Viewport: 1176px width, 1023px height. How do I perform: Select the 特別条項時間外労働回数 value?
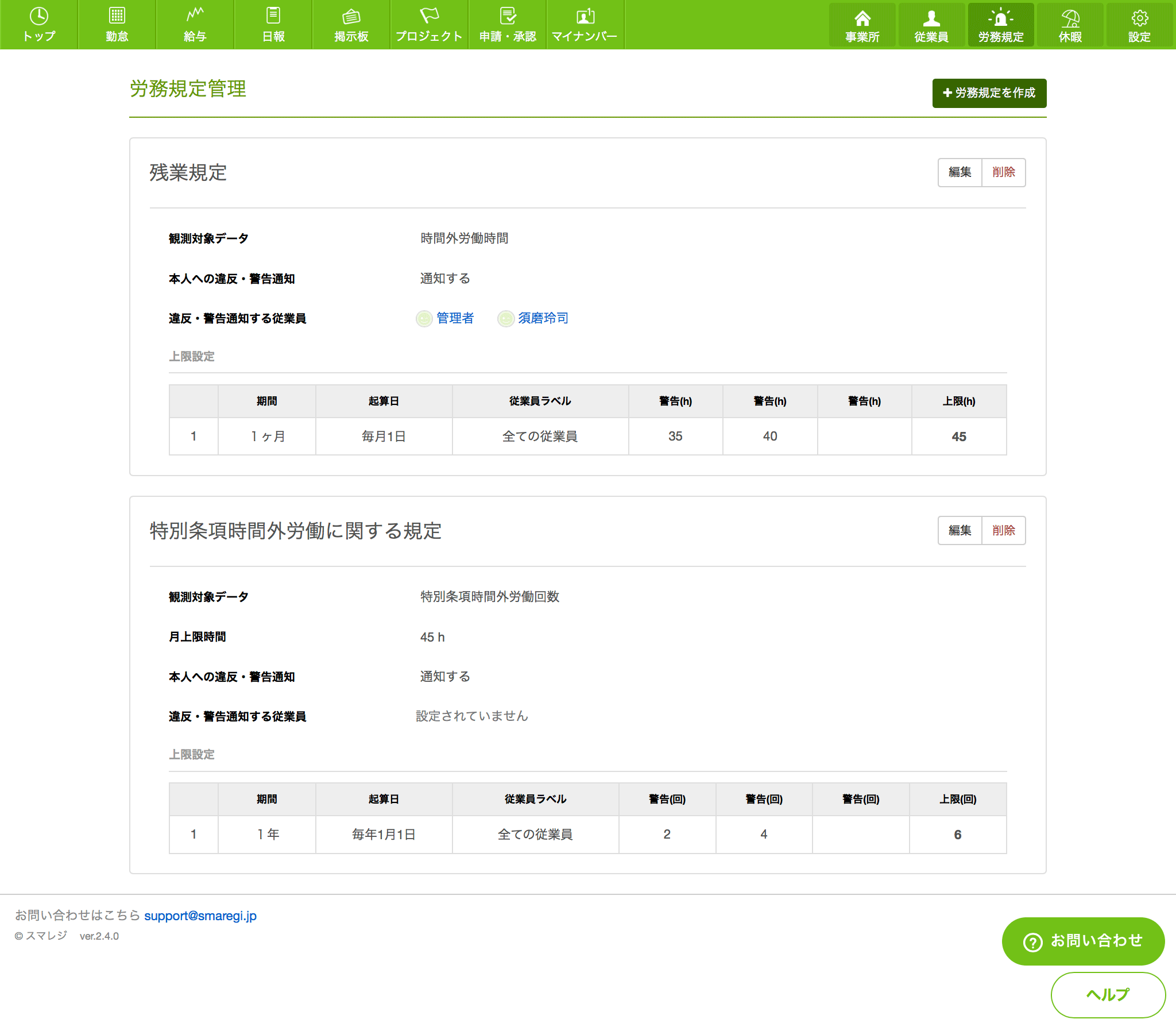point(490,597)
